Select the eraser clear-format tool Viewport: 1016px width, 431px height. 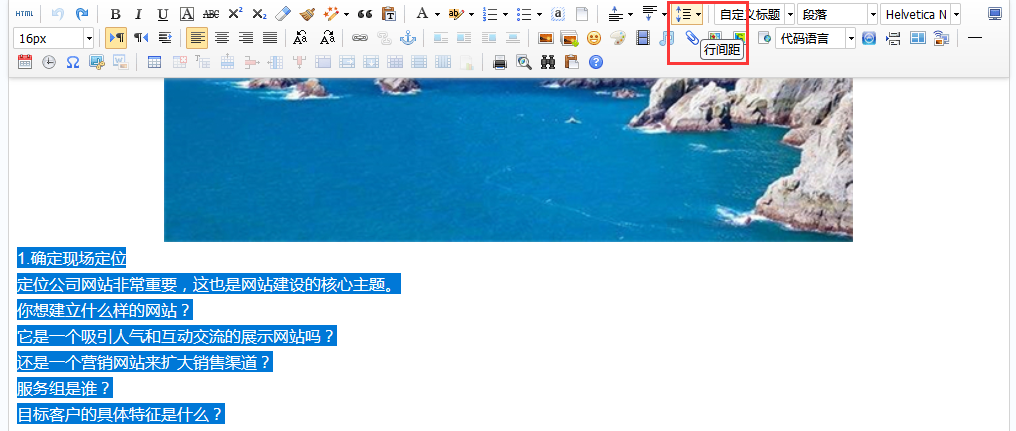(x=283, y=14)
